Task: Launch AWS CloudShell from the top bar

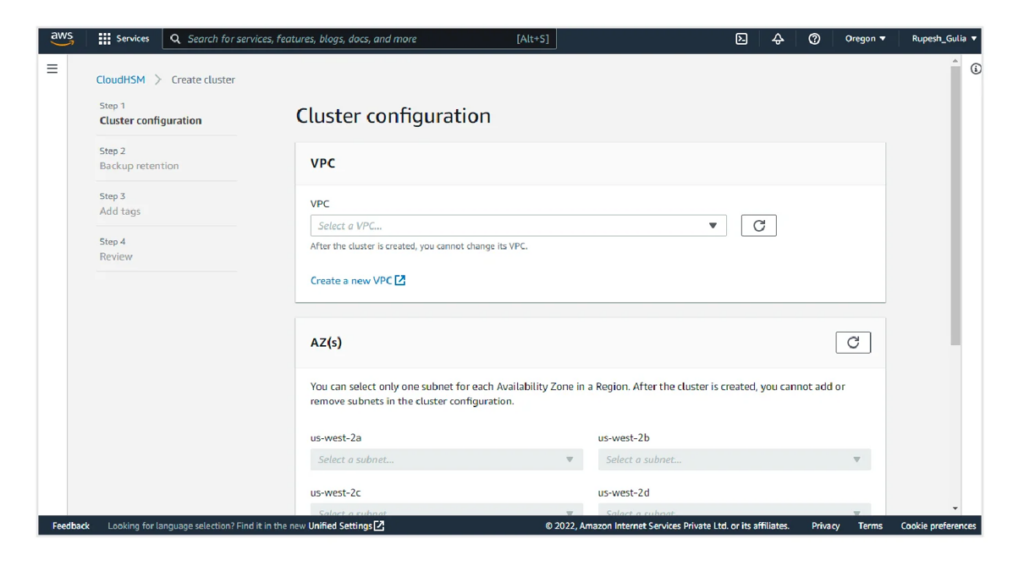Action: pyautogui.click(x=741, y=38)
